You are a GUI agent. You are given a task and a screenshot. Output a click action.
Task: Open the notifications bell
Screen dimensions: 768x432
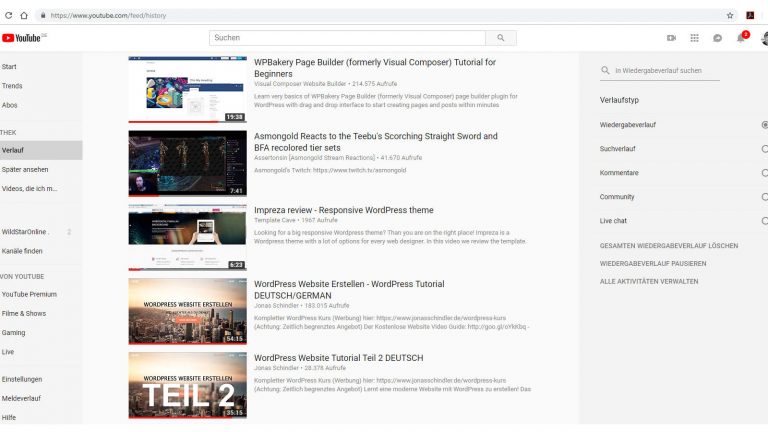(x=741, y=38)
